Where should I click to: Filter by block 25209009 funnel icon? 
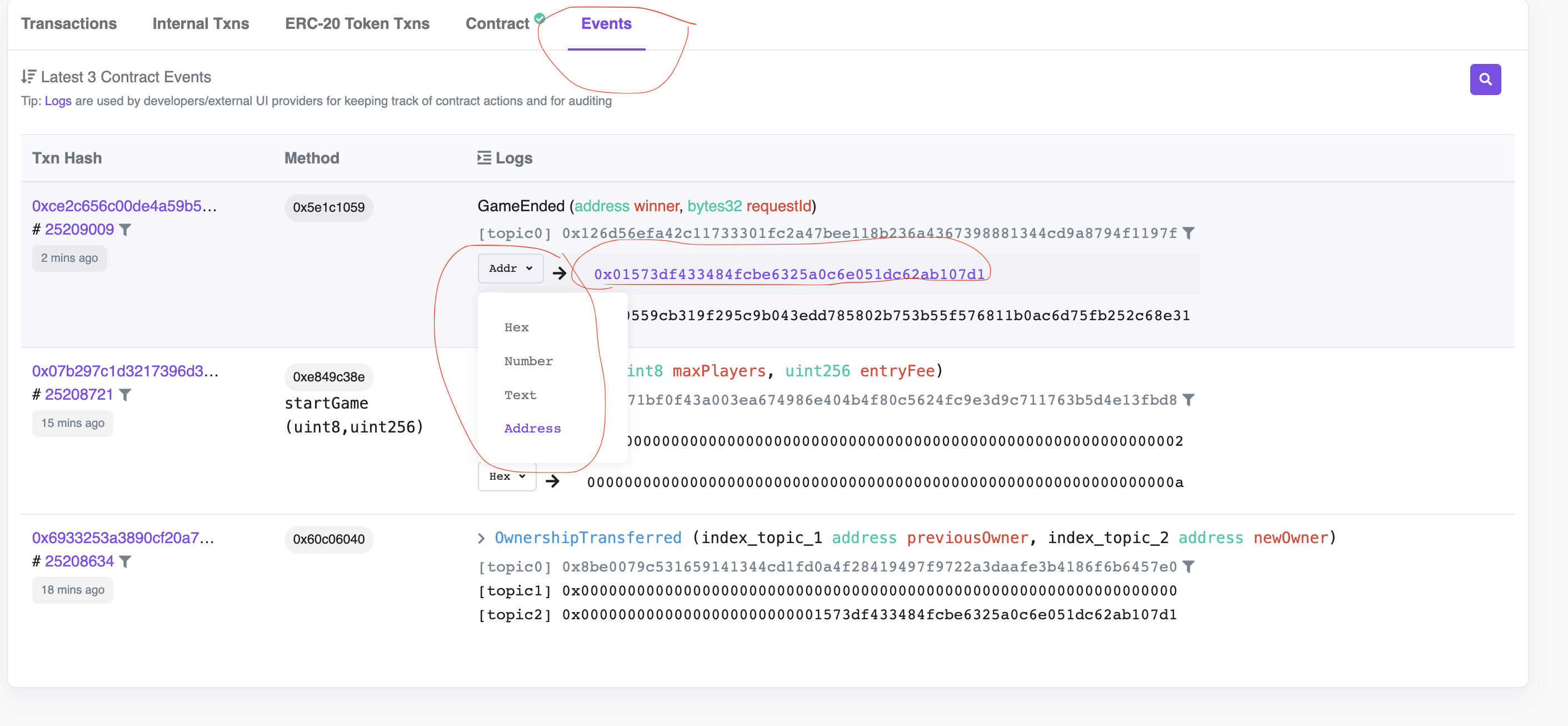coord(126,230)
